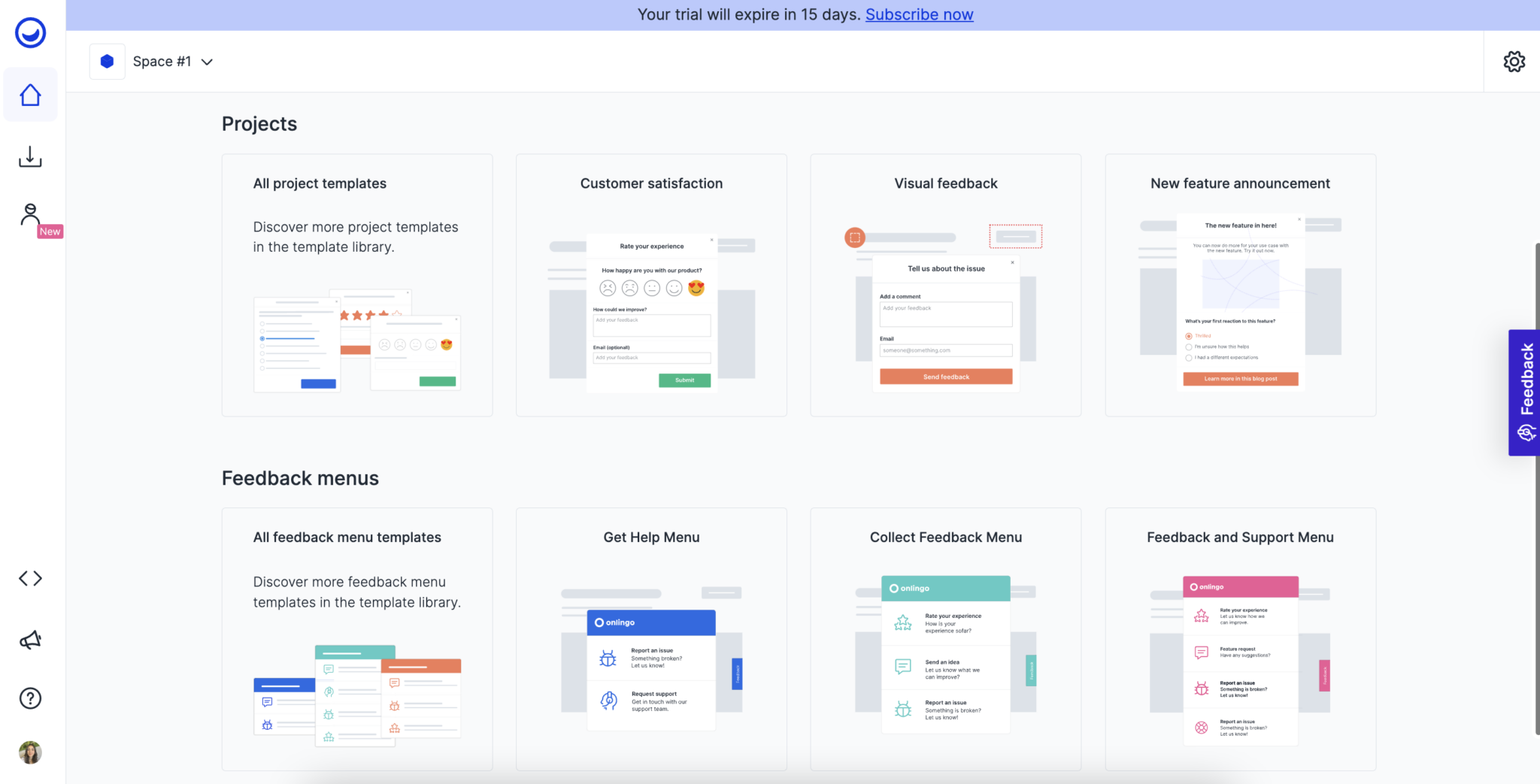Screen dimensions: 1540x784
Task: Click your profile avatar at the bottom
Action: coord(30,752)
